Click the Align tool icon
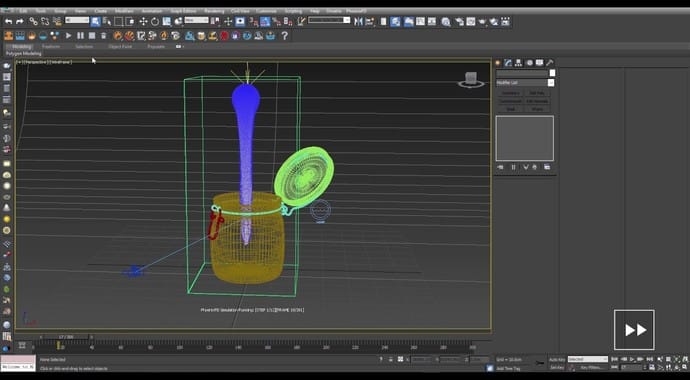 pyautogui.click(x=370, y=21)
